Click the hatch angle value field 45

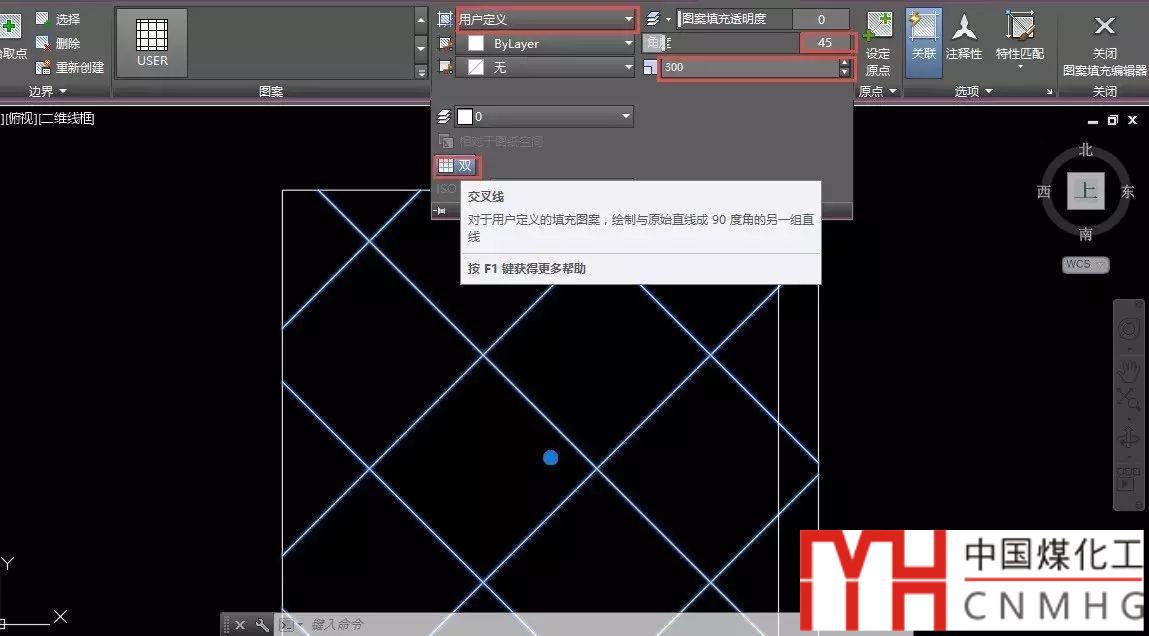[x=825, y=43]
